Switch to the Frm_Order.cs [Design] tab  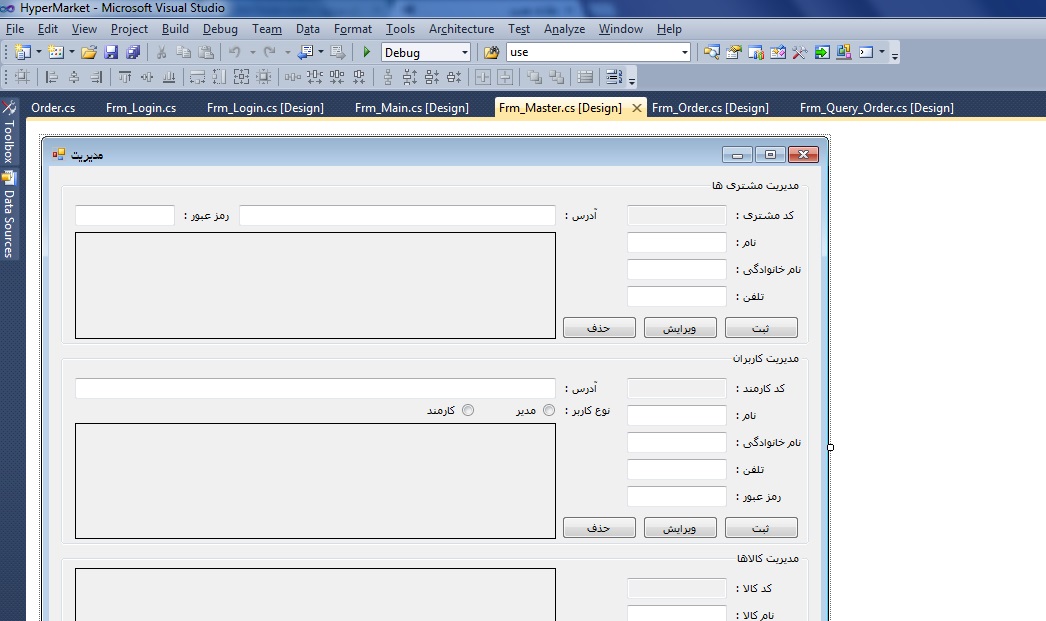tap(709, 108)
